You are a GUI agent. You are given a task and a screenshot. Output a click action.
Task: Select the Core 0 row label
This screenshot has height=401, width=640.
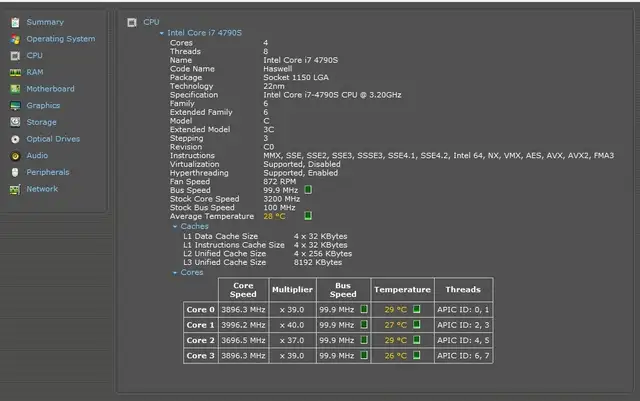(x=200, y=310)
